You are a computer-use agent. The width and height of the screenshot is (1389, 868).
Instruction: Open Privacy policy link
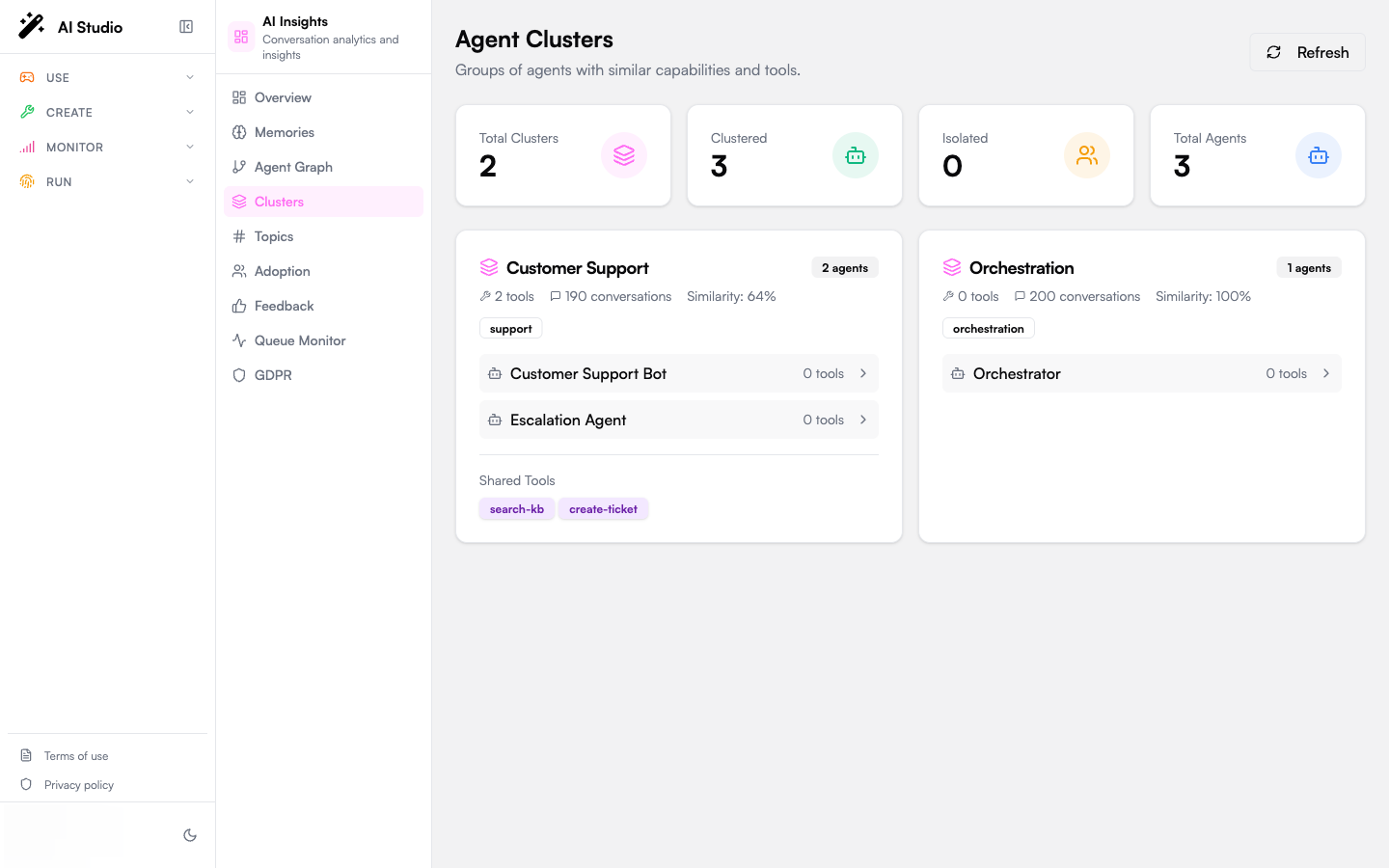point(79,785)
